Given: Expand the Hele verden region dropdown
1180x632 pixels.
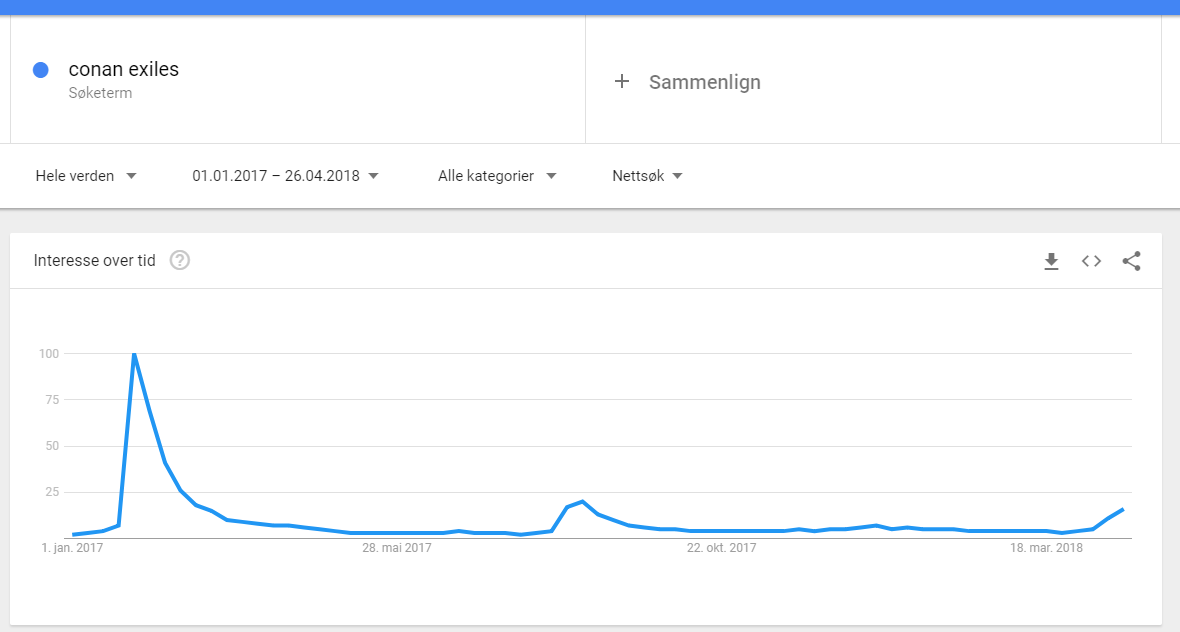Looking at the screenshot, I should [86, 176].
